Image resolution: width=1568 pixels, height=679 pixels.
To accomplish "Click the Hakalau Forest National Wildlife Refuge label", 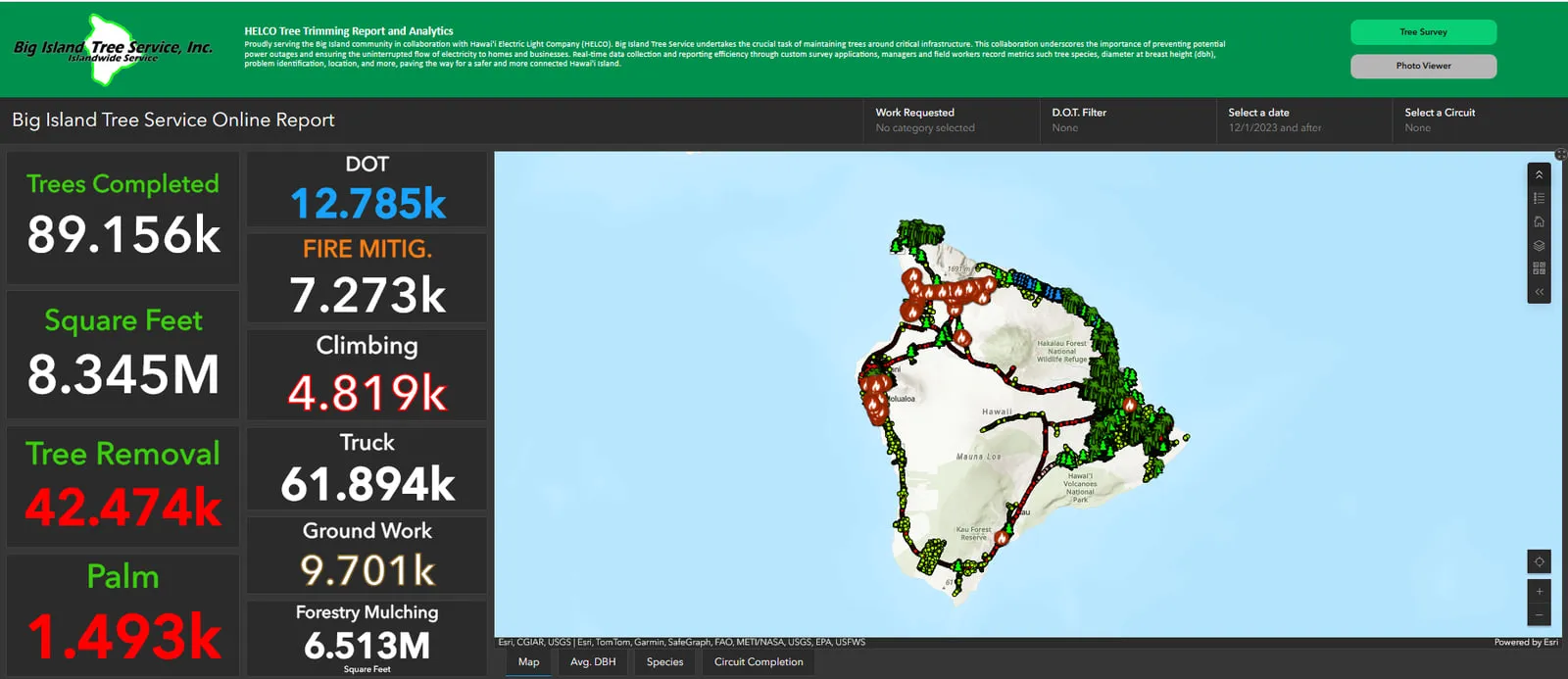I will [x=1062, y=352].
